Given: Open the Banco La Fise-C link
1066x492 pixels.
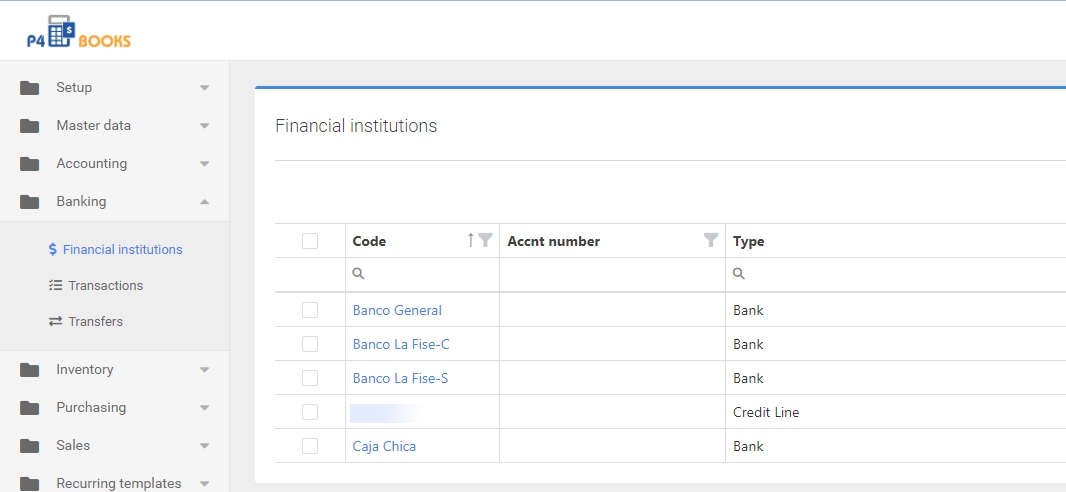Looking at the screenshot, I should (x=401, y=344).
